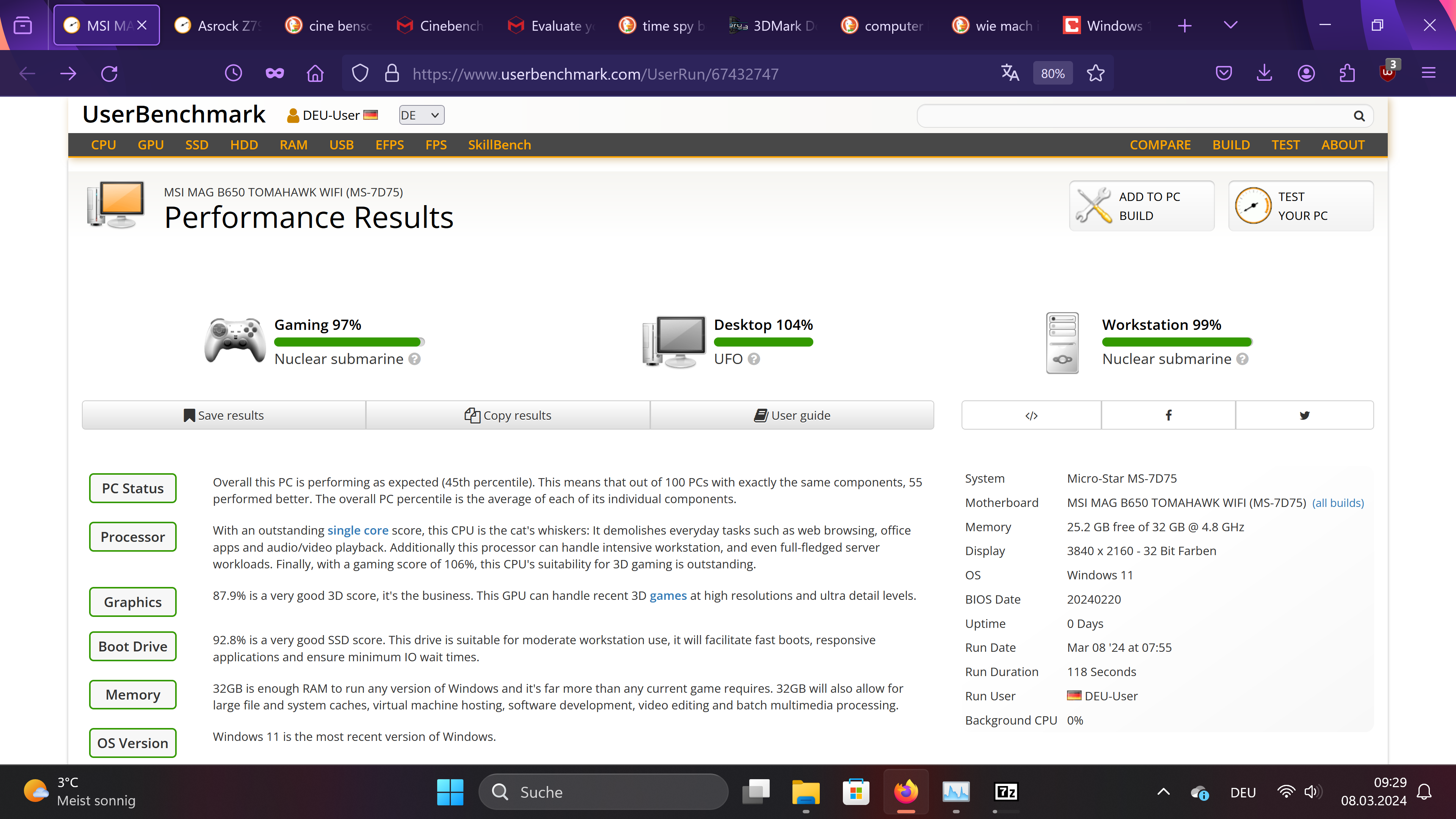Switch to the Asrock Z79 tab
The width and height of the screenshot is (1456, 819).
[218, 25]
